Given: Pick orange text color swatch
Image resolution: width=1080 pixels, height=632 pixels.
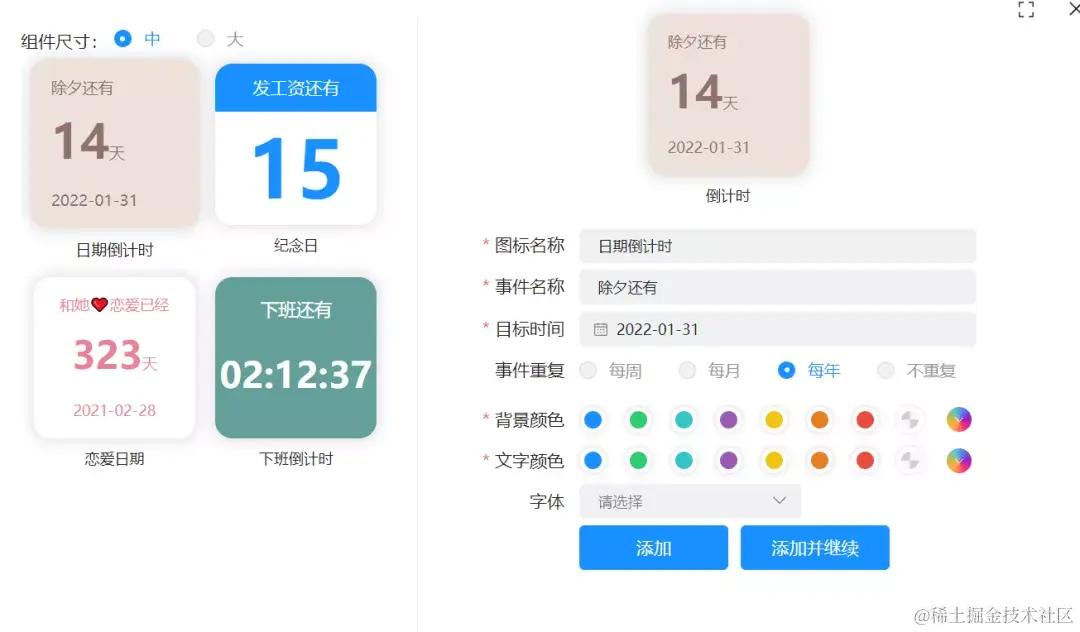Looking at the screenshot, I should click(819, 460).
